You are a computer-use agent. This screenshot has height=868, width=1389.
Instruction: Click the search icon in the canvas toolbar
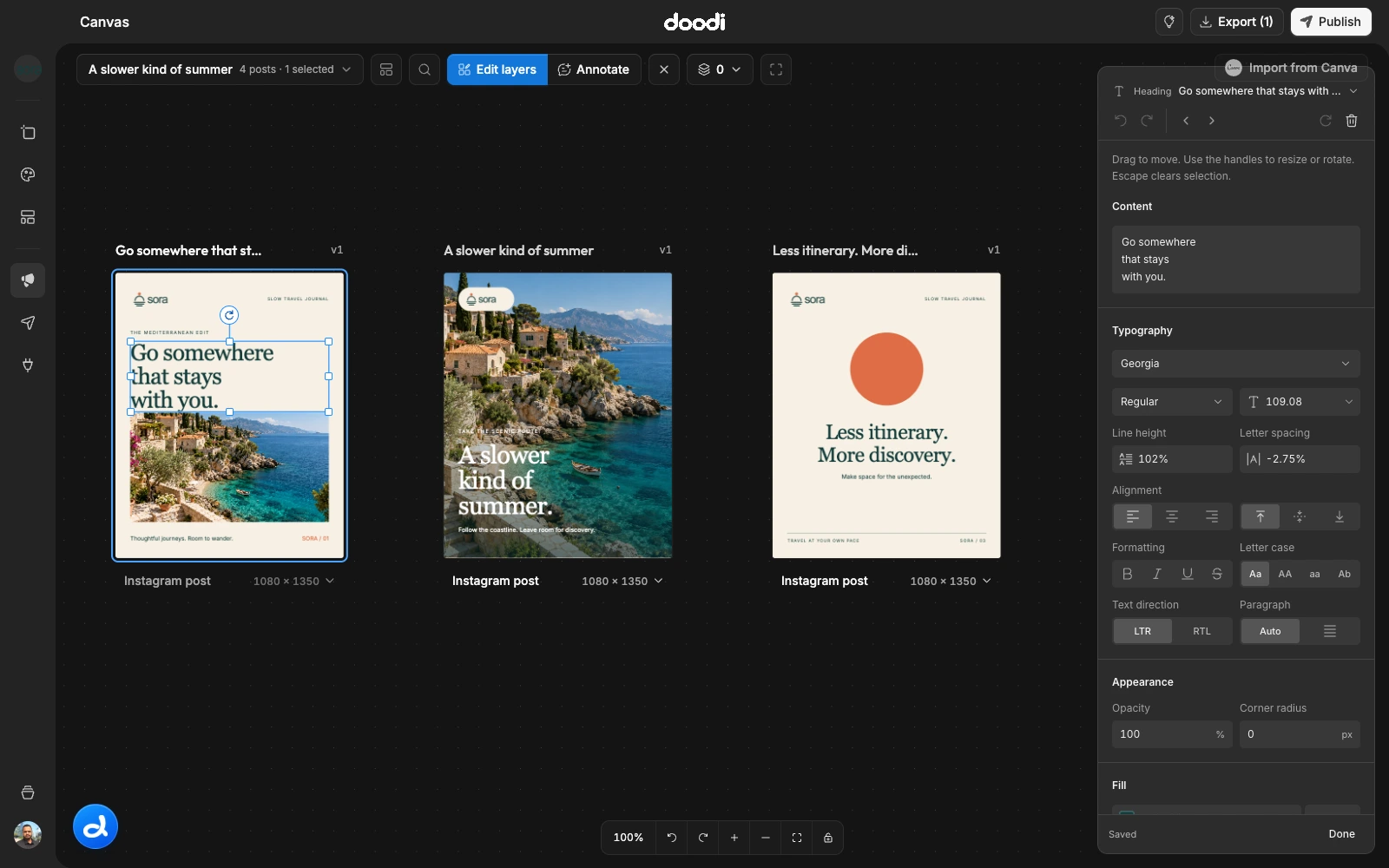[425, 69]
